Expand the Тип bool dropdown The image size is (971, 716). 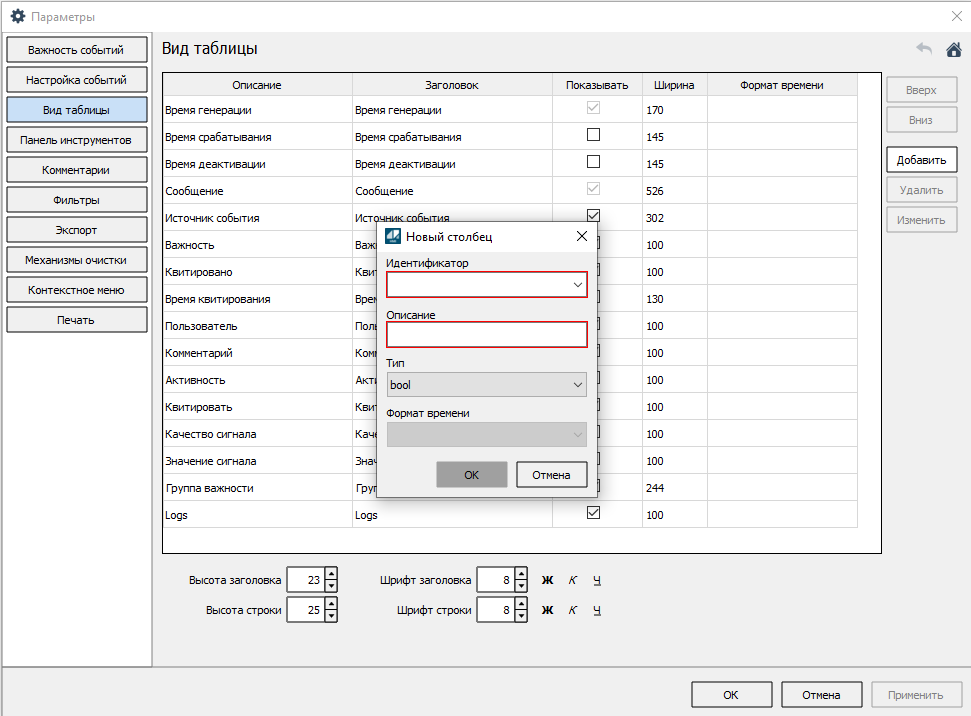pos(578,385)
